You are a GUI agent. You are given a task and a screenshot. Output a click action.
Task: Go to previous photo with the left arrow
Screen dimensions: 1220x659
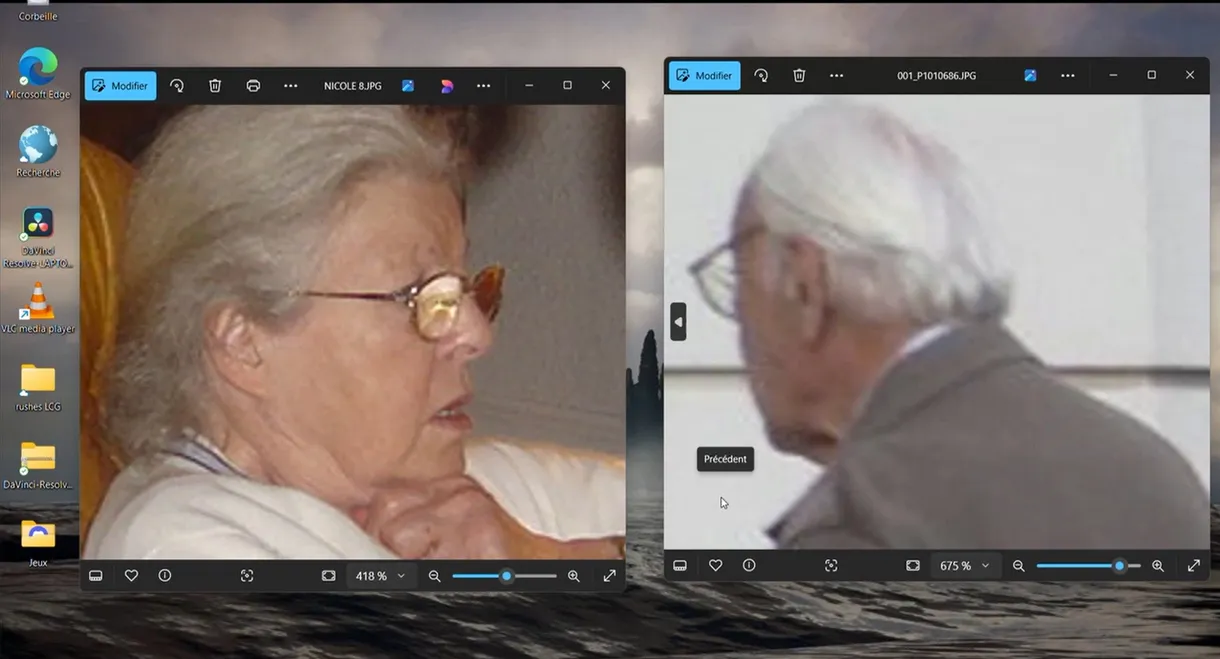[x=678, y=322]
